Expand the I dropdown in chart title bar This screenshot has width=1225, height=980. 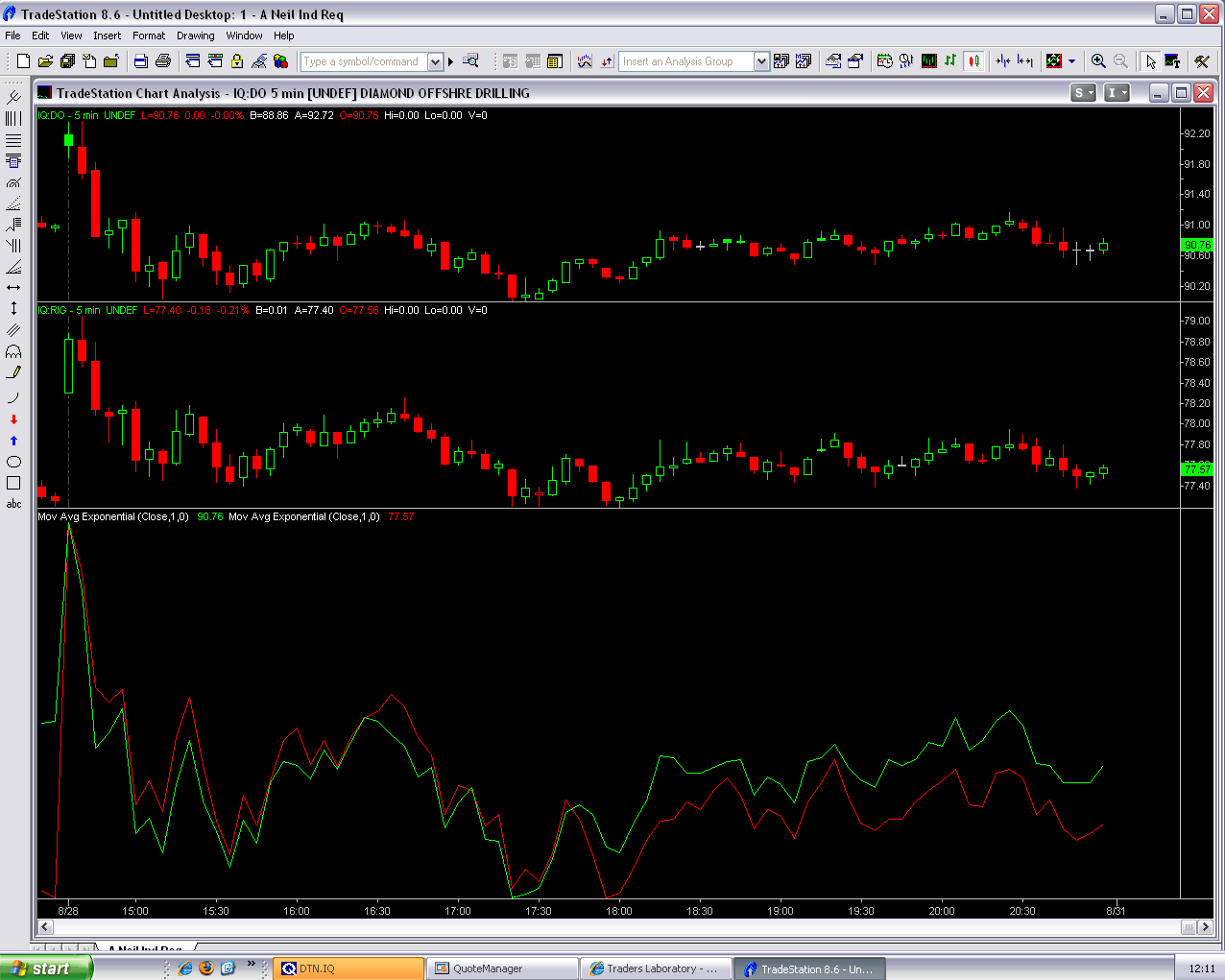[1117, 93]
